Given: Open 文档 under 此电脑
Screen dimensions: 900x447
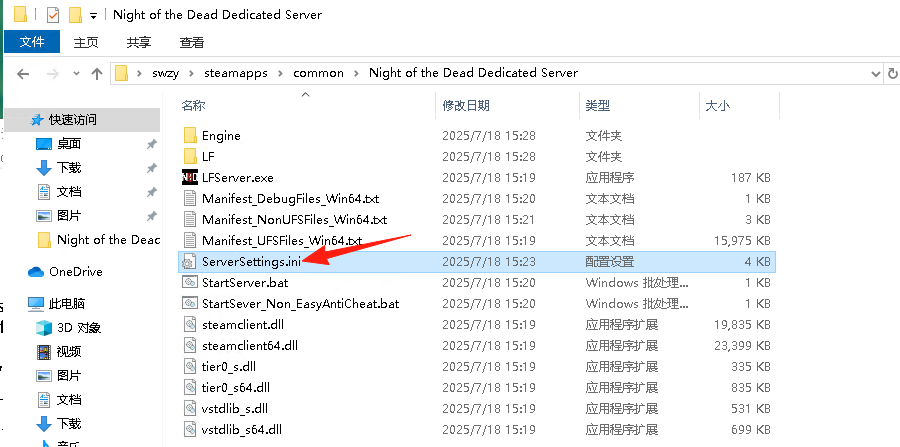Looking at the screenshot, I should click(69, 399).
